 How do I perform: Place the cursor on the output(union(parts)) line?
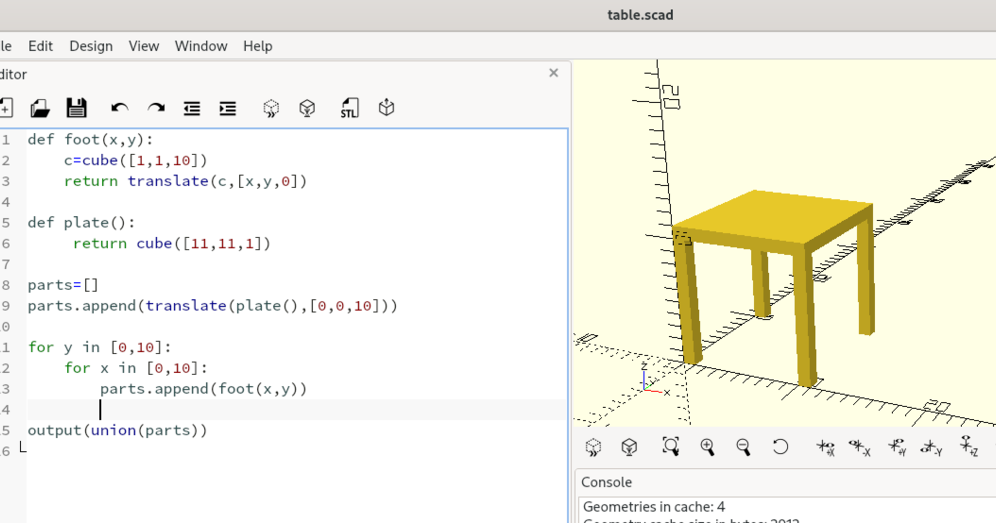click(118, 430)
